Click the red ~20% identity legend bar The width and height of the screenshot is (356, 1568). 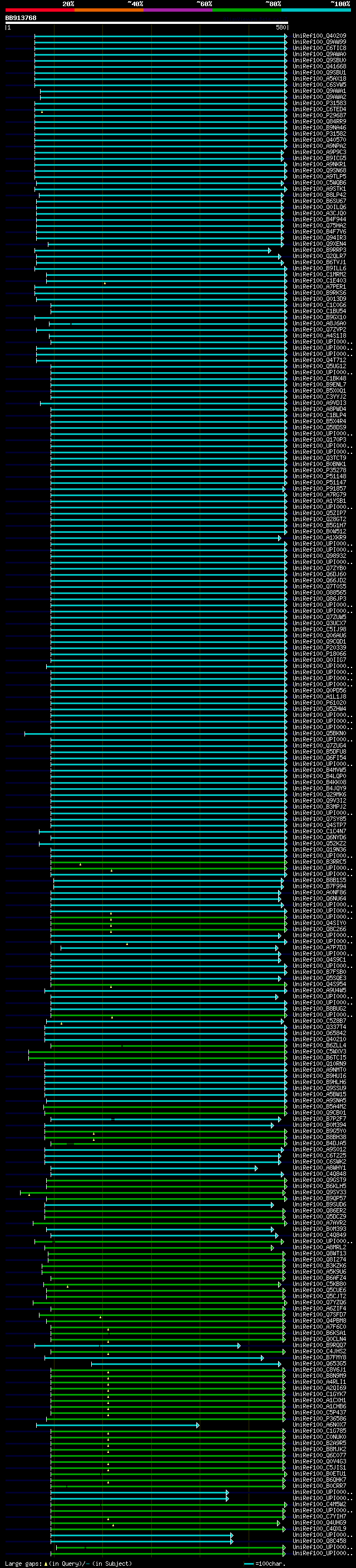pyautogui.click(x=39, y=11)
